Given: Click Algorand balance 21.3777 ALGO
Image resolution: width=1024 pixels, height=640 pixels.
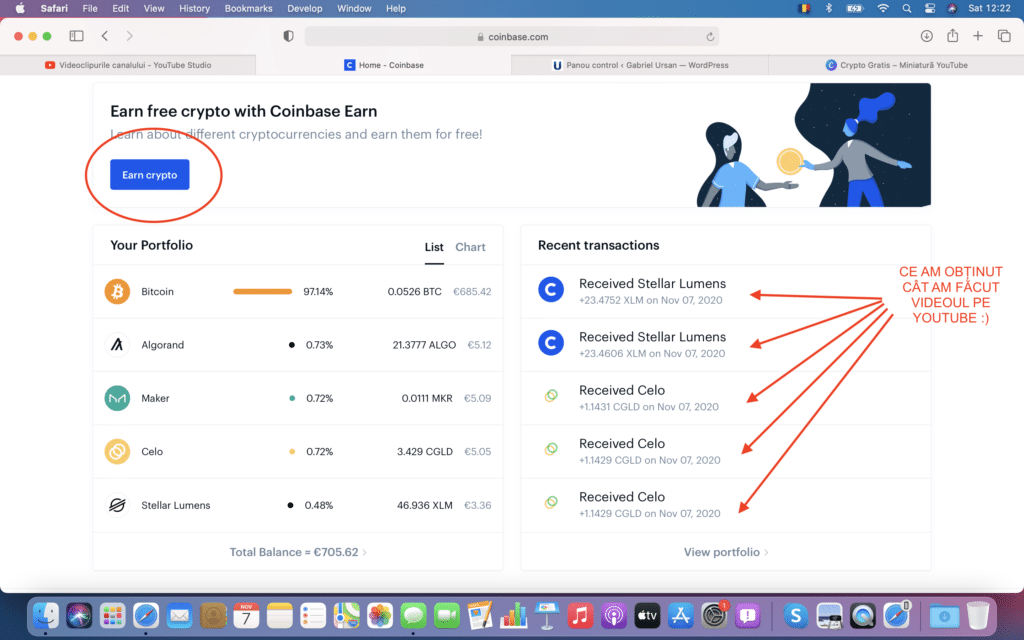Looking at the screenshot, I should 424,345.
